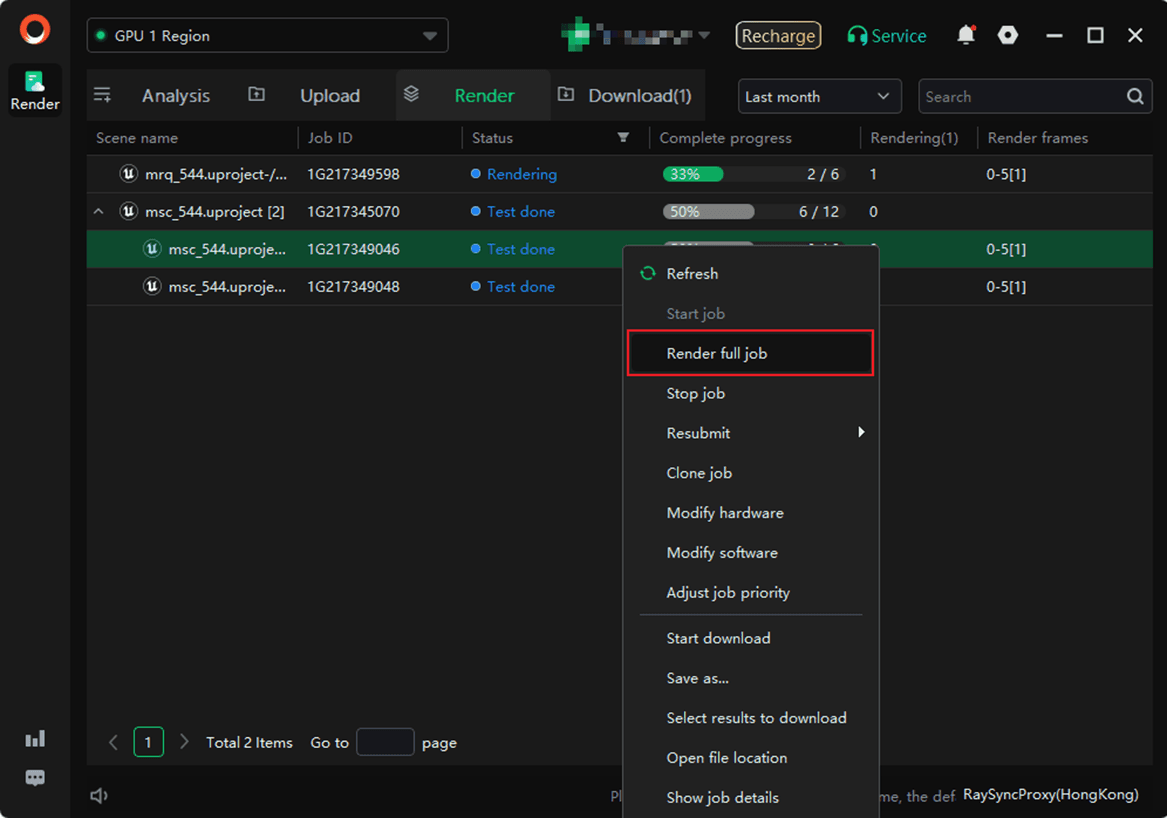Click the Status column filter icon
The width and height of the screenshot is (1167, 818).
click(x=623, y=138)
